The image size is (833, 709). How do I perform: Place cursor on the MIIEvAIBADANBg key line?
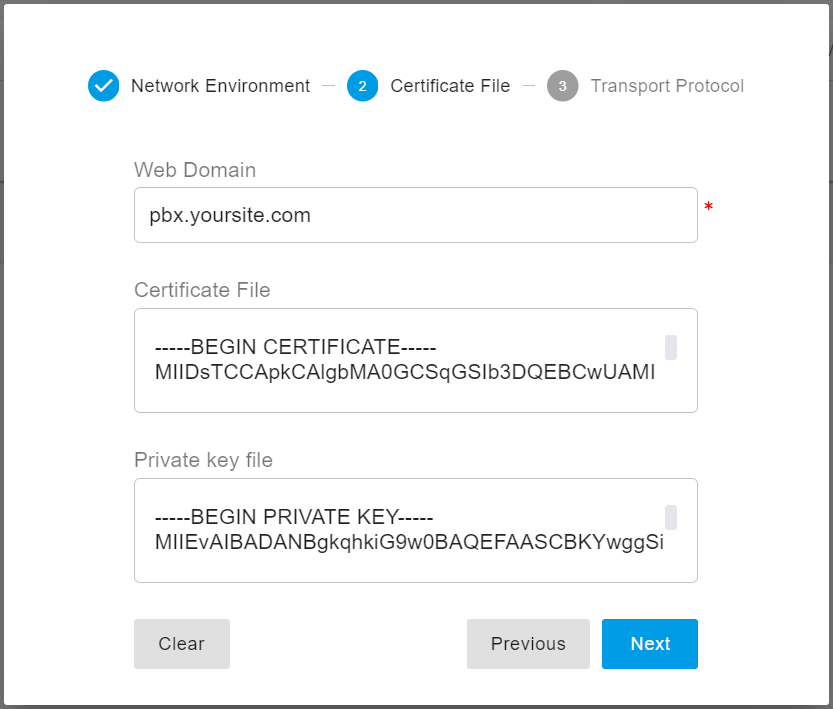click(409, 543)
